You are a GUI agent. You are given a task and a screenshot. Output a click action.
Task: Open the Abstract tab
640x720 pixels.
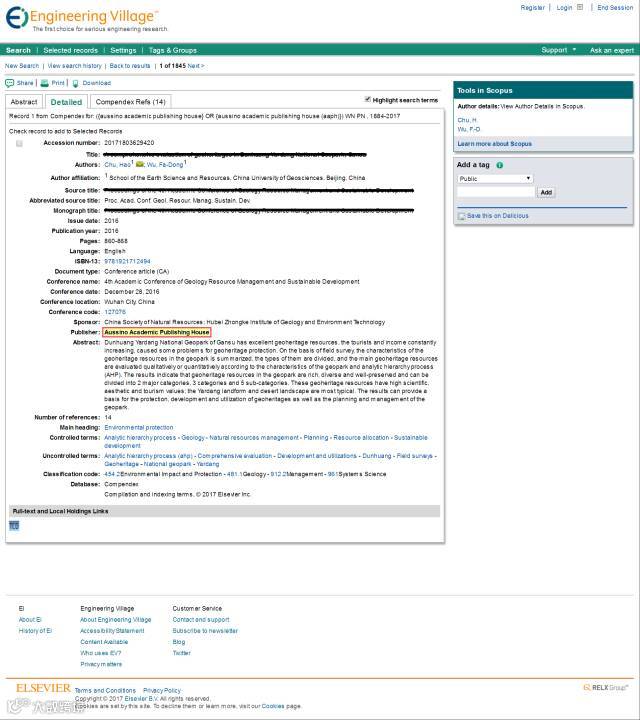pos(24,101)
